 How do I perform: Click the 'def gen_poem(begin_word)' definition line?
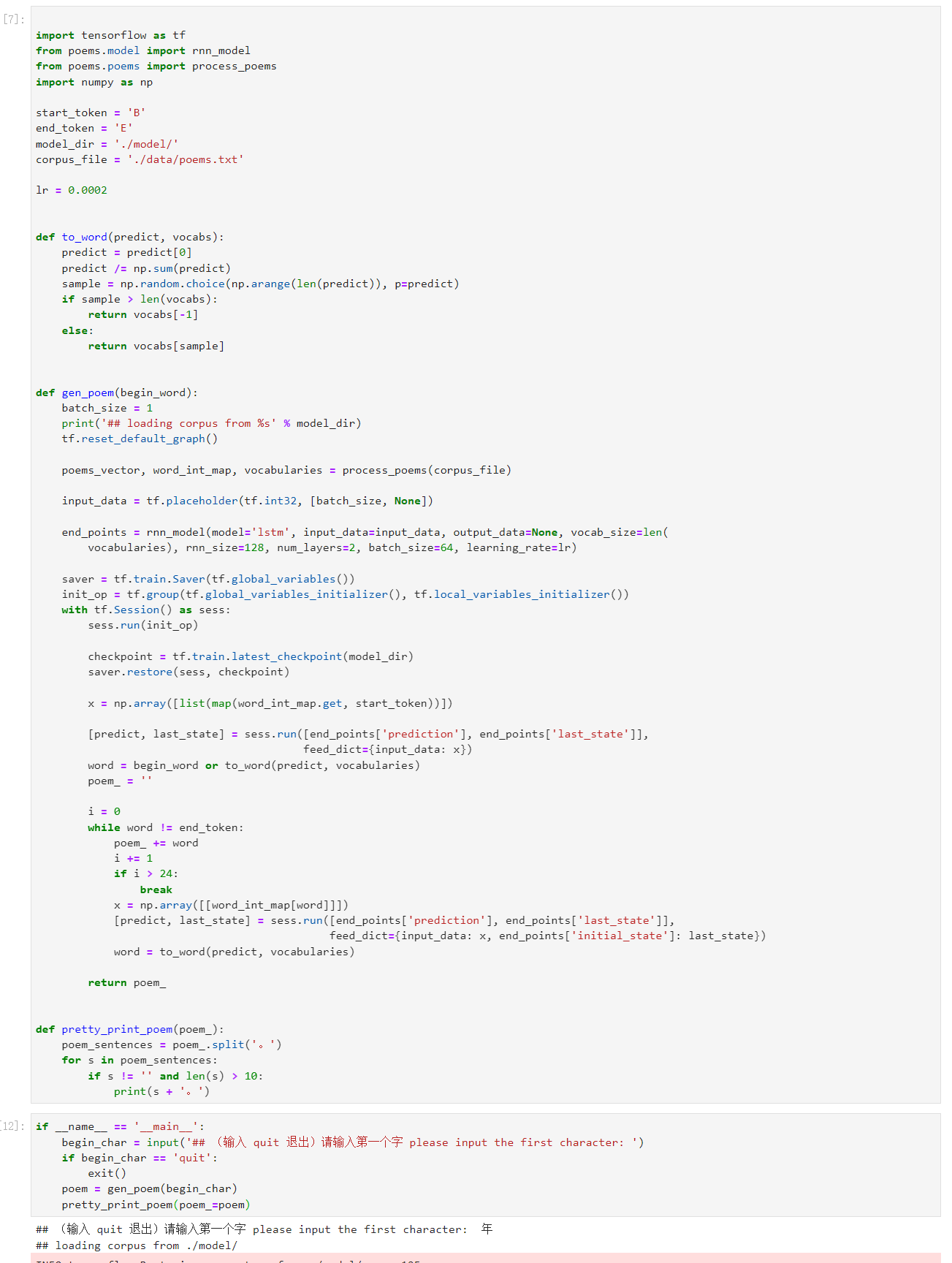[x=116, y=392]
